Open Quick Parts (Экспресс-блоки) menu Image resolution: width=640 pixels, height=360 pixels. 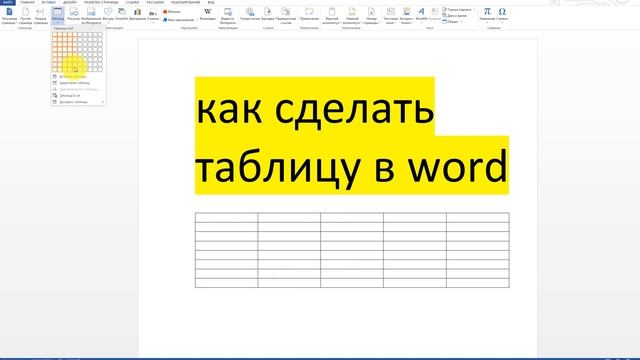pos(407,16)
